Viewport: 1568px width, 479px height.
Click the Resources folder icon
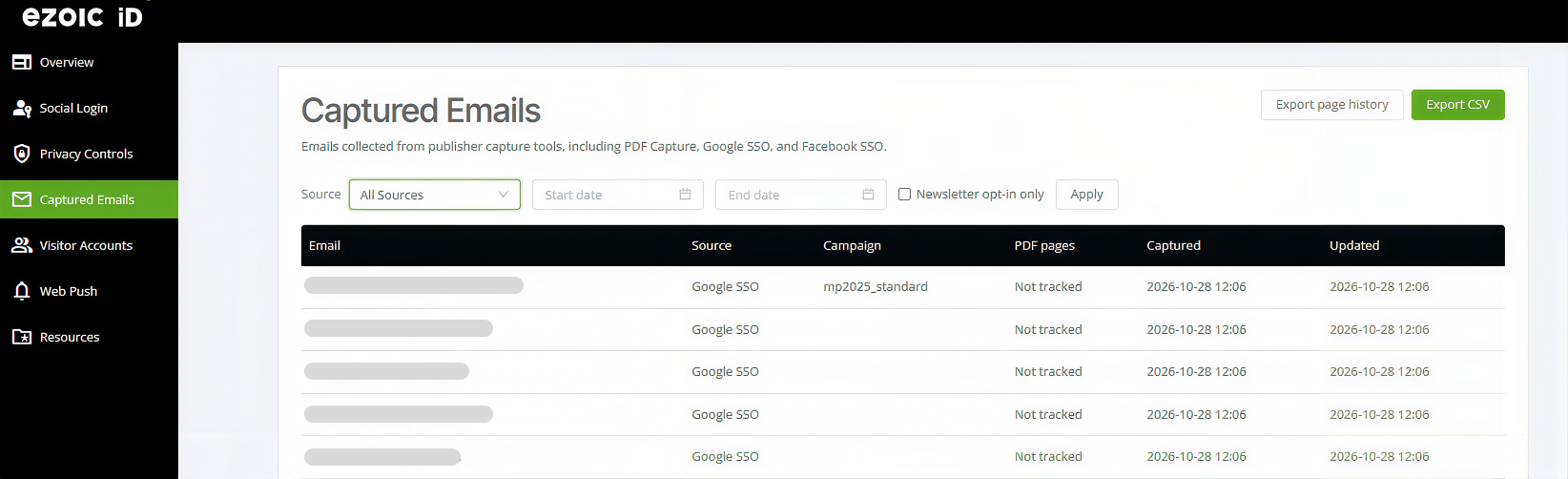[22, 337]
